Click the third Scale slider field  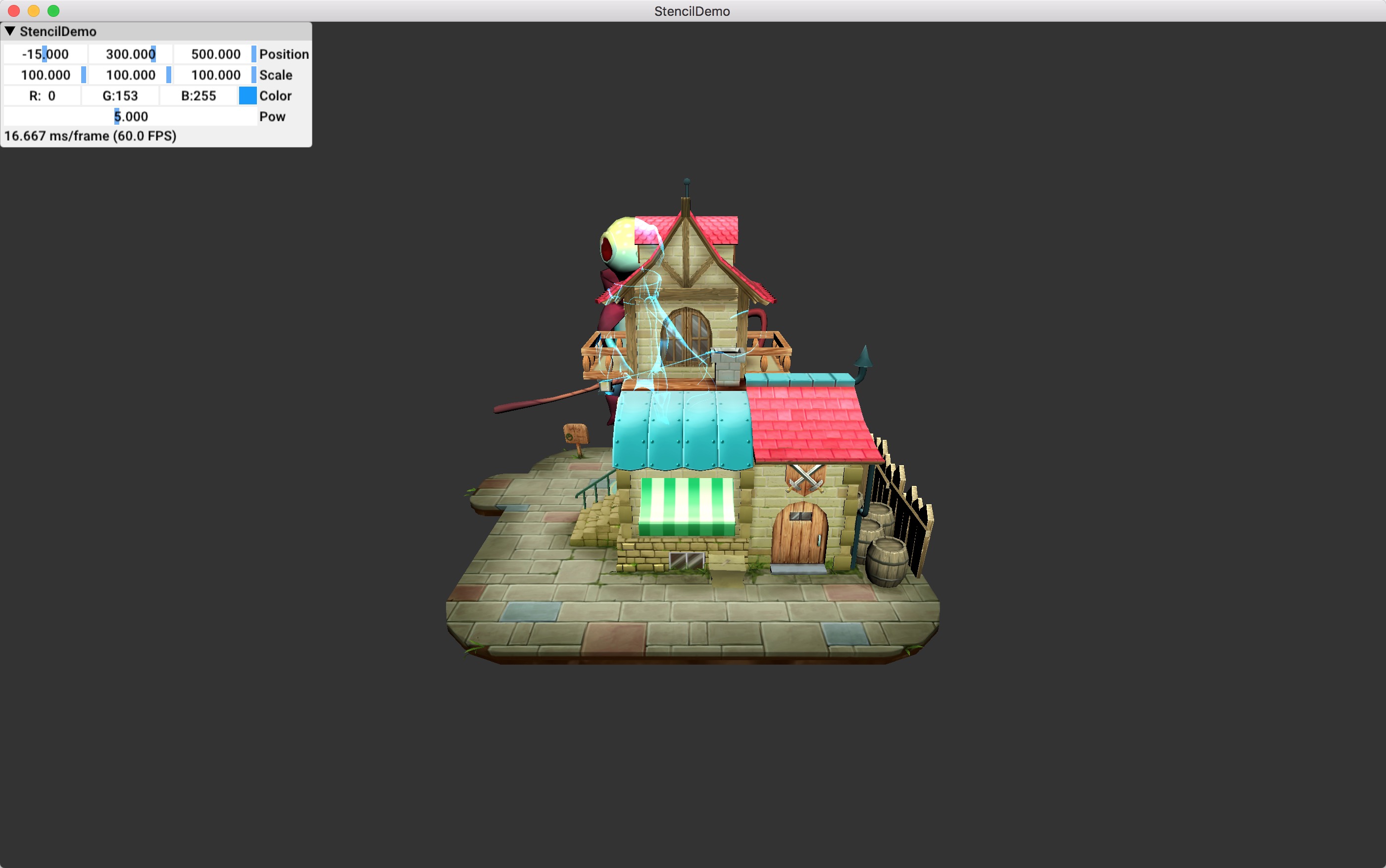click(215, 75)
